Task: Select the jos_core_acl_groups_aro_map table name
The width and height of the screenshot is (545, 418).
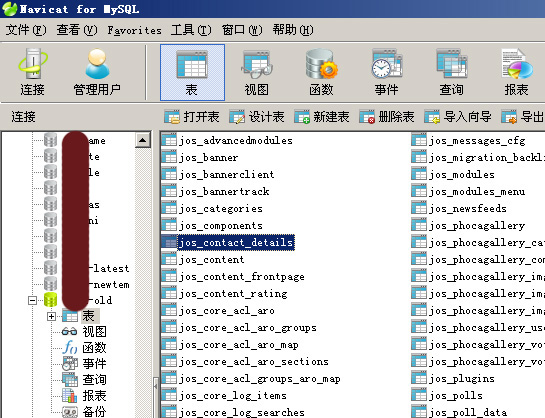Action: click(x=260, y=379)
